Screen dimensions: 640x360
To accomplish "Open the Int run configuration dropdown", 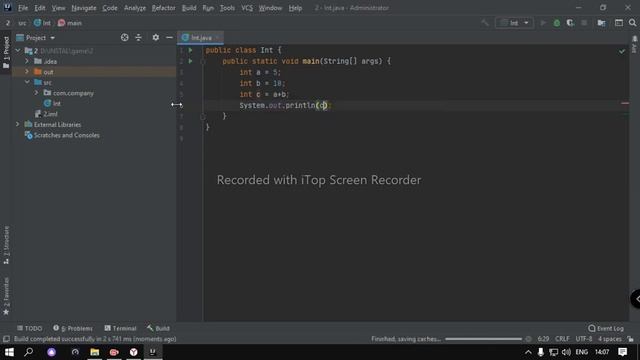I will pos(514,23).
